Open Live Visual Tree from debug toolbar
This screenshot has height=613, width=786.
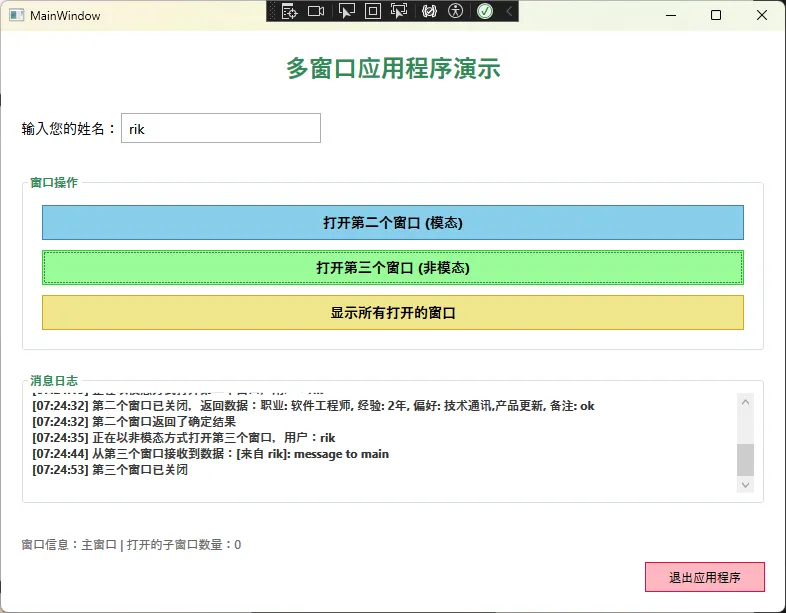pyautogui.click(x=289, y=11)
